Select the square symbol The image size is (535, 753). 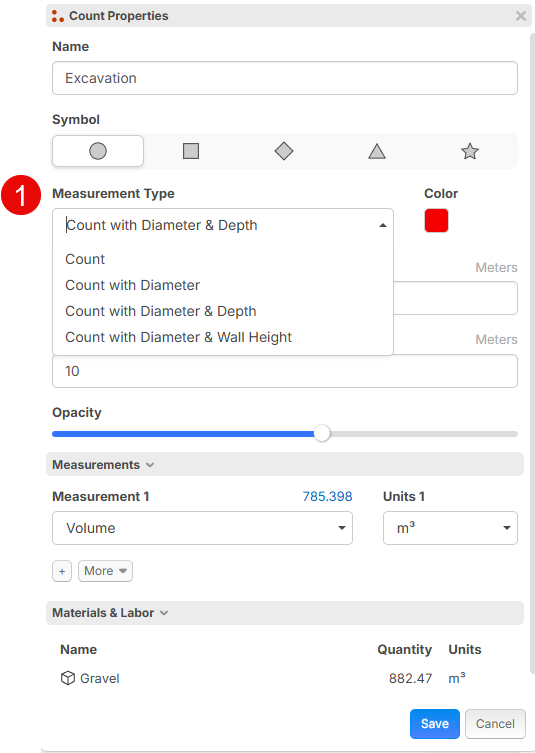click(191, 151)
